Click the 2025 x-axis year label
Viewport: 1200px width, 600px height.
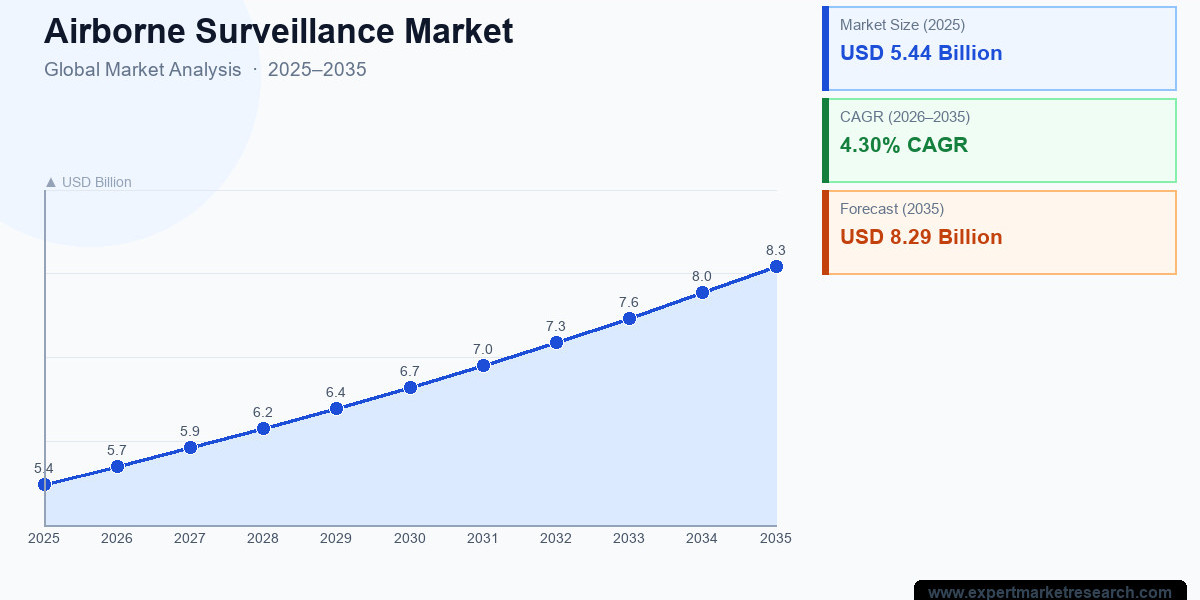click(x=44, y=538)
